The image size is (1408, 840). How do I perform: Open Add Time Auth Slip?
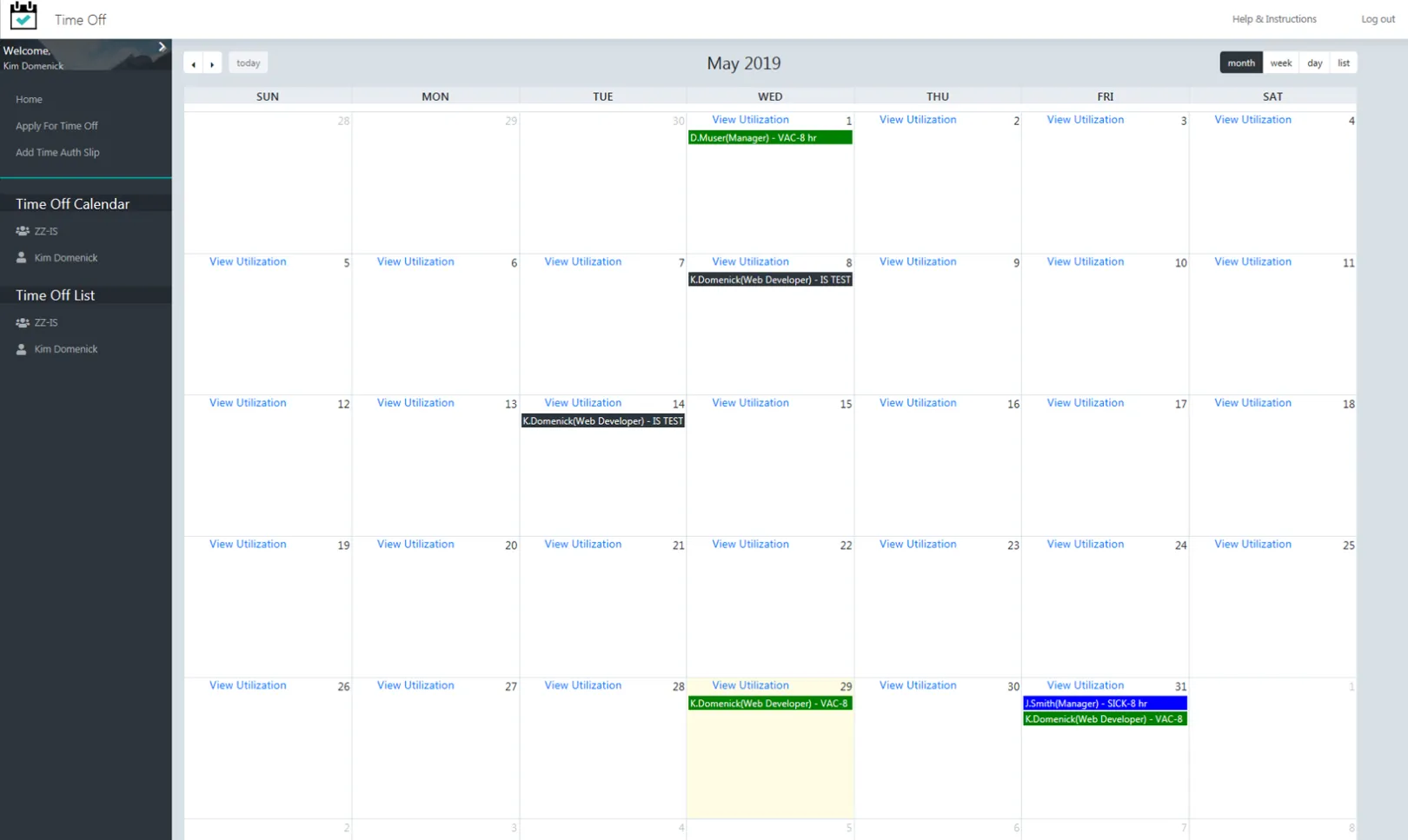(57, 152)
